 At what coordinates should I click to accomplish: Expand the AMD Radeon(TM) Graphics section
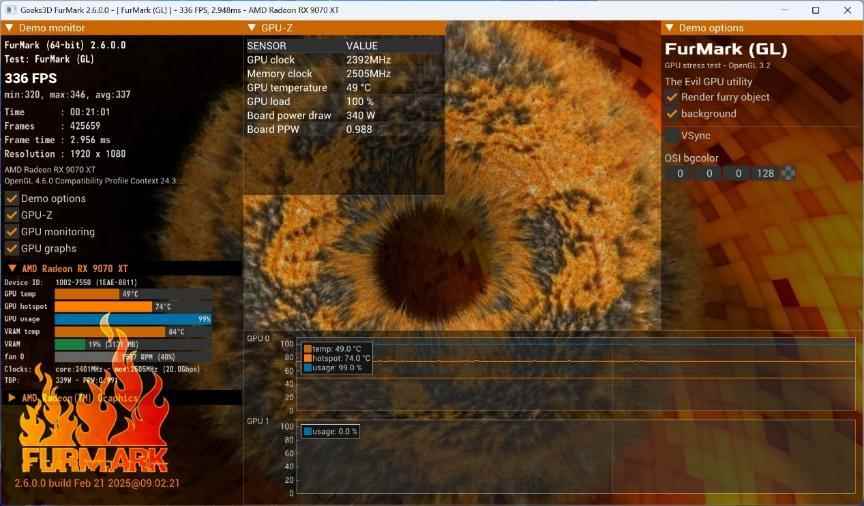point(12,397)
